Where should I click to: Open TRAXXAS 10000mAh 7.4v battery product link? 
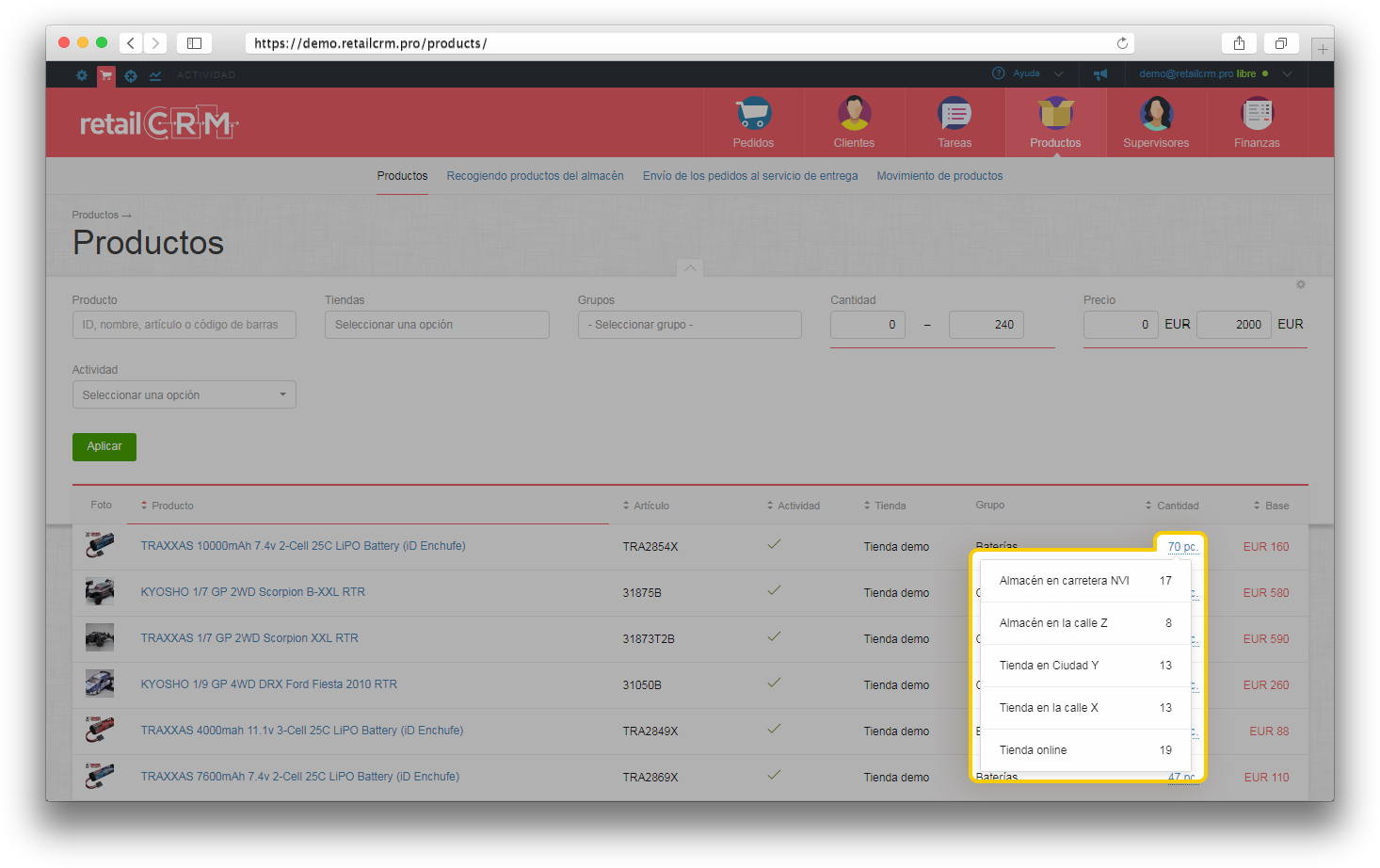point(303,546)
